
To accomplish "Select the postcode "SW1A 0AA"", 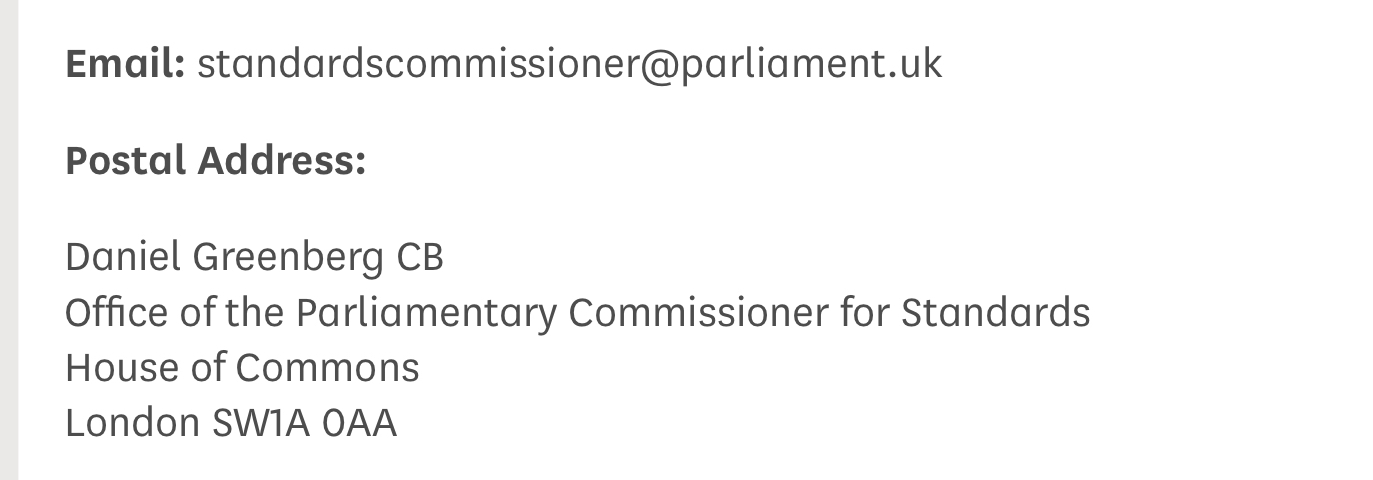I will pos(304,423).
